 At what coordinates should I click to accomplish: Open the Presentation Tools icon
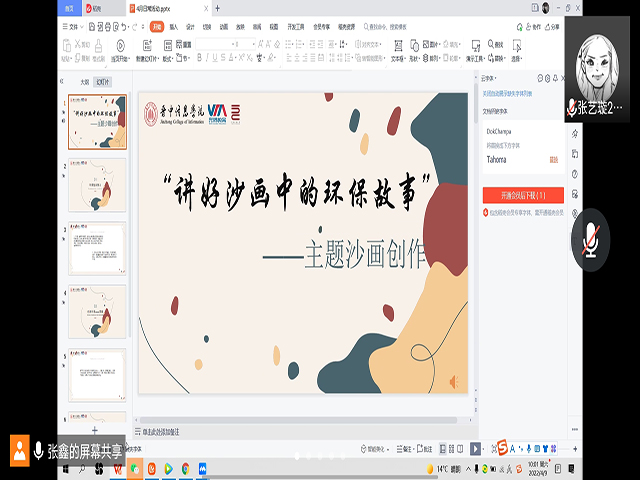[x=476, y=45]
